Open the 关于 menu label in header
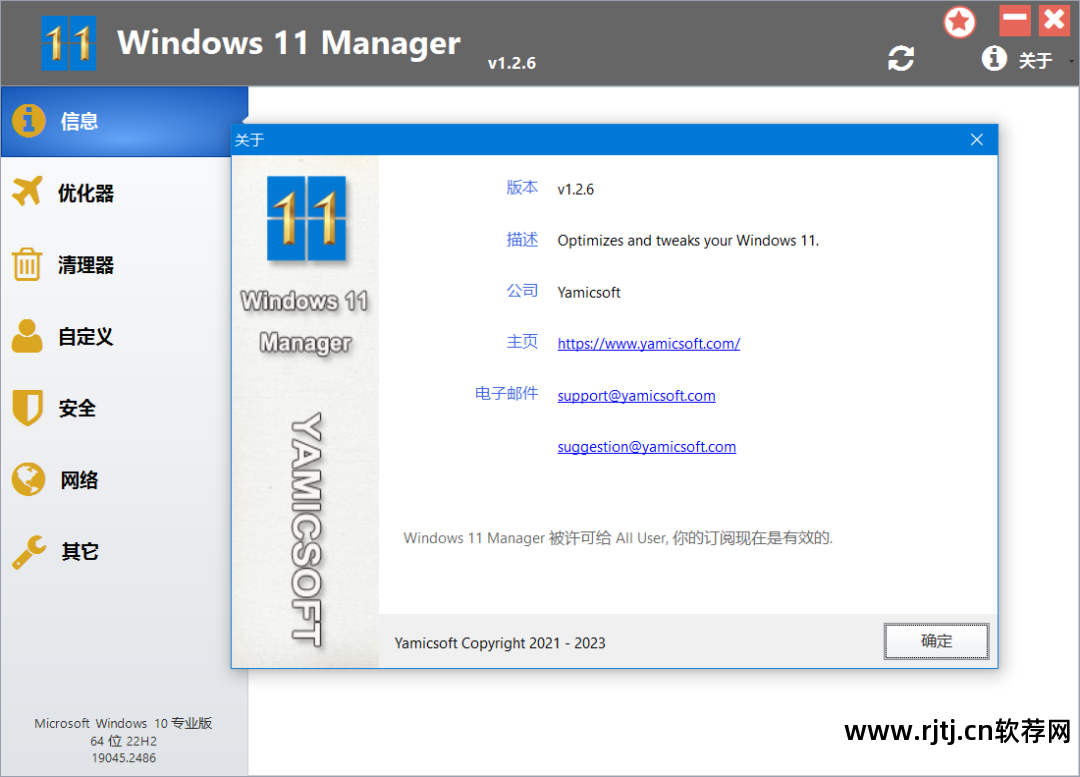The width and height of the screenshot is (1080, 777). click(1035, 61)
